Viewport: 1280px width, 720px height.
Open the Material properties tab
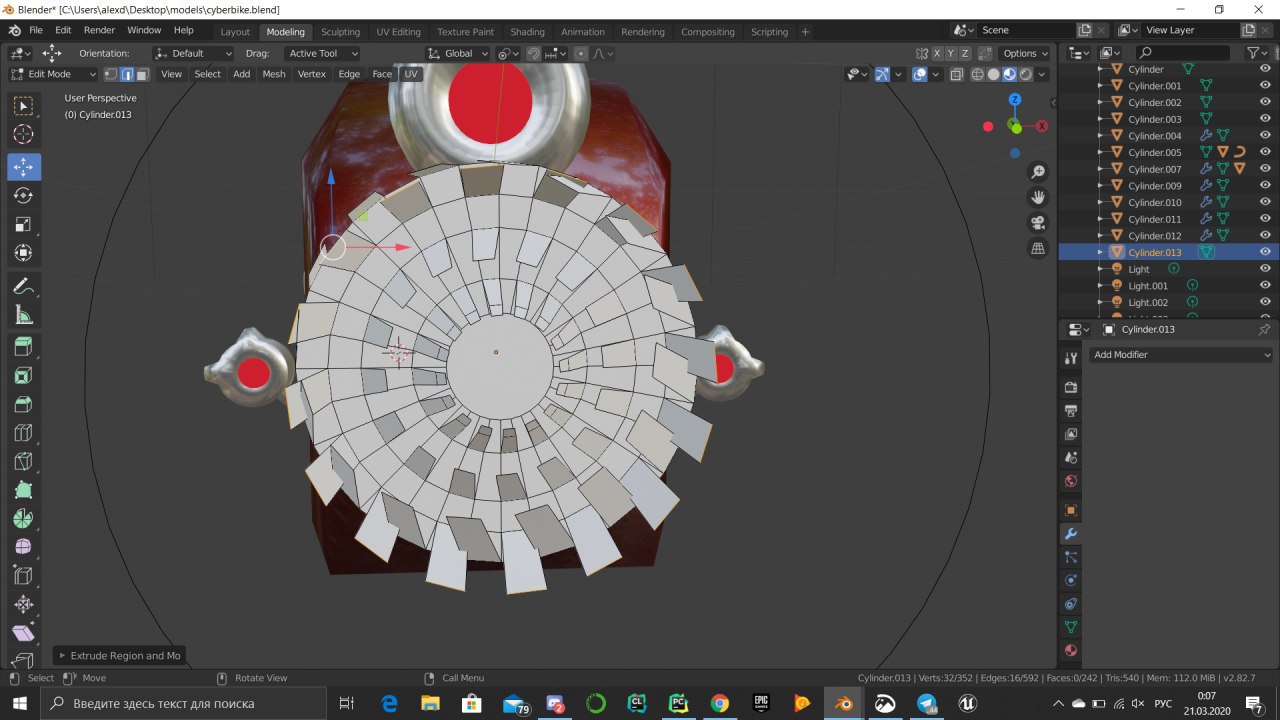click(x=1071, y=651)
